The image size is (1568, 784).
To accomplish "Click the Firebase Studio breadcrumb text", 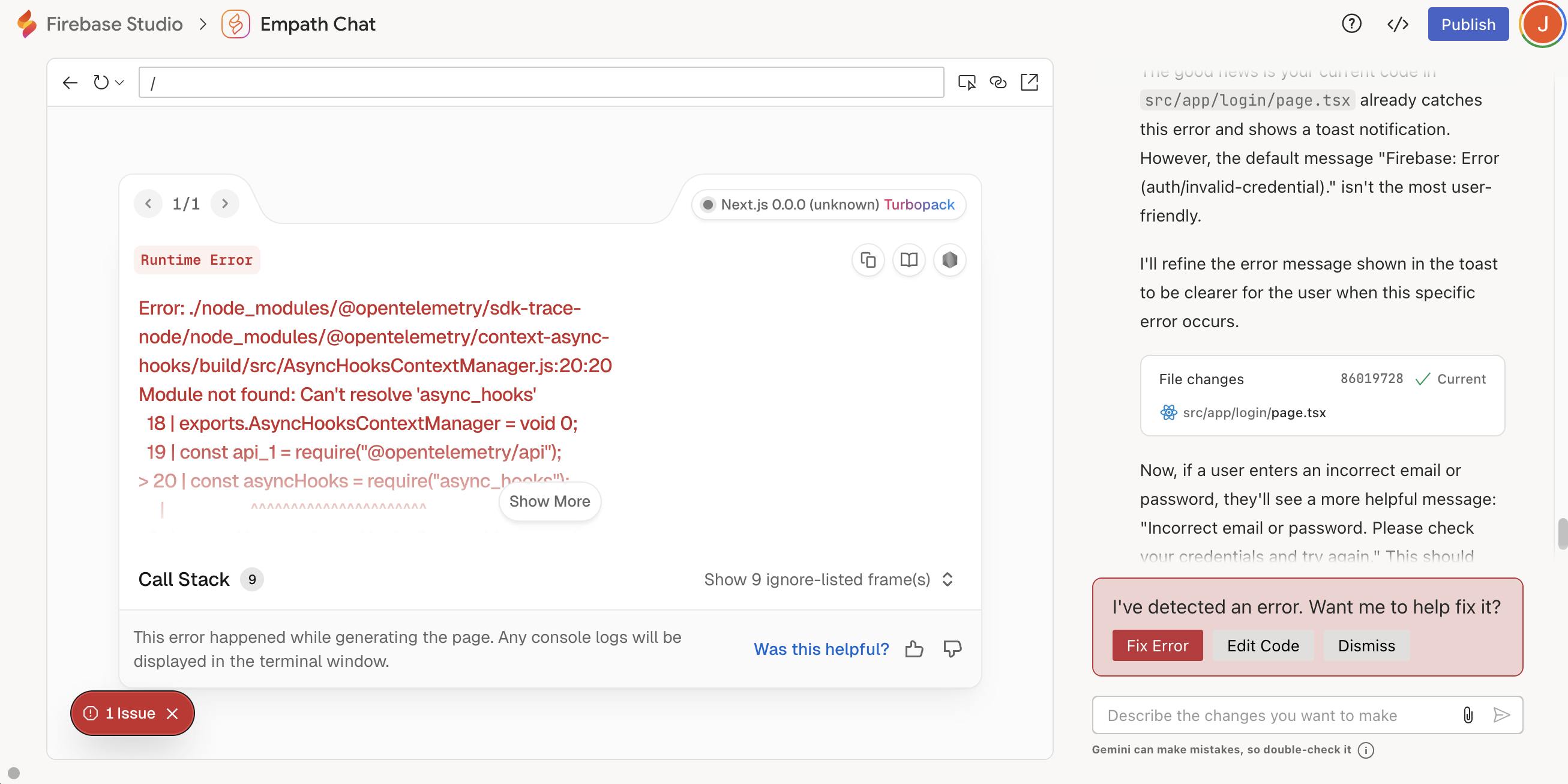I will 115,25.
